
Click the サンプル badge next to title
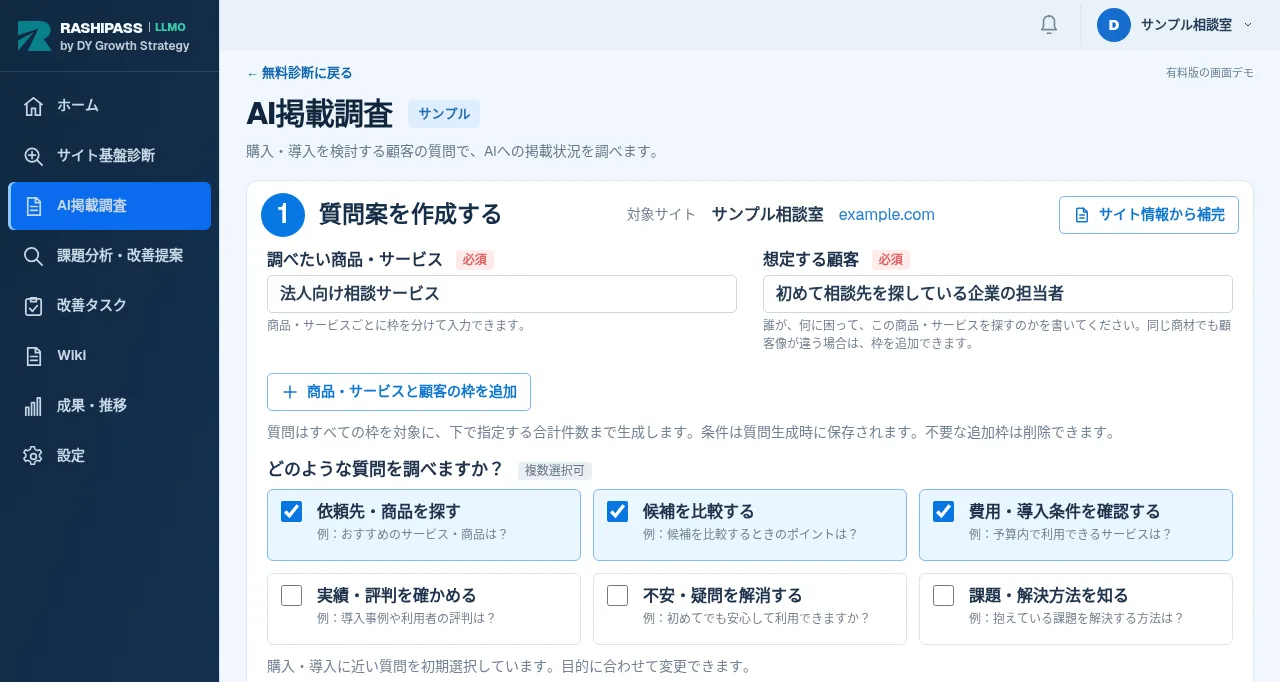[x=444, y=114]
